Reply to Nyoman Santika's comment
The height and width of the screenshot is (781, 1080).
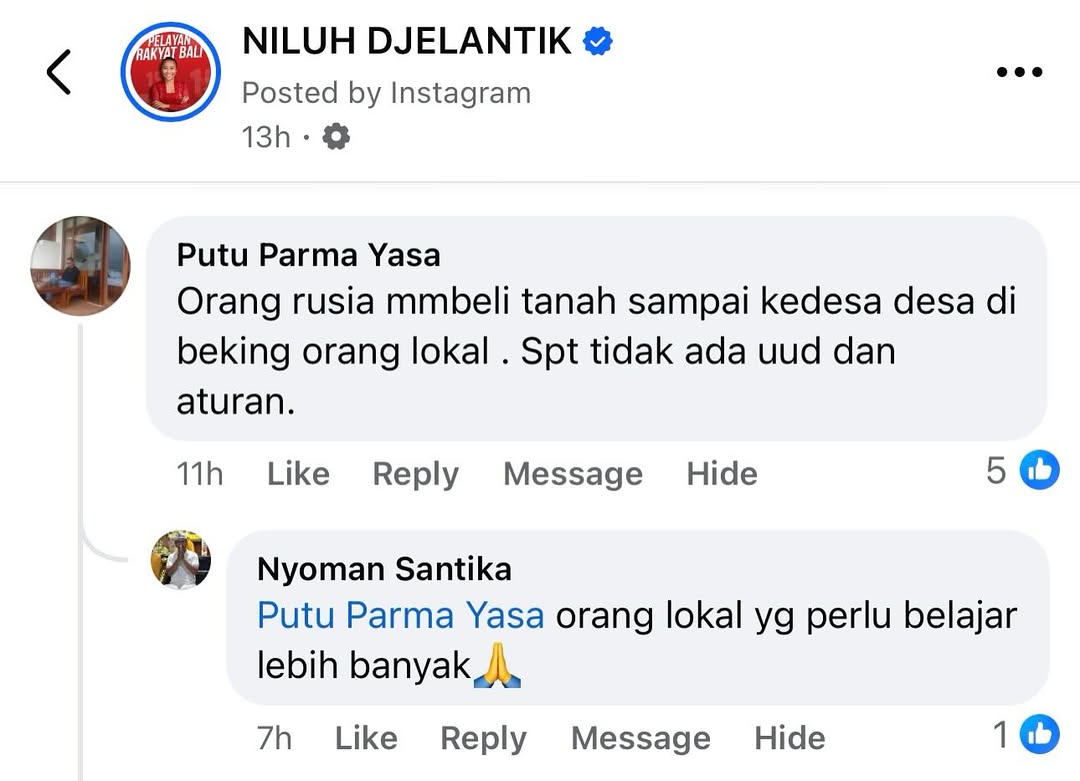click(483, 738)
